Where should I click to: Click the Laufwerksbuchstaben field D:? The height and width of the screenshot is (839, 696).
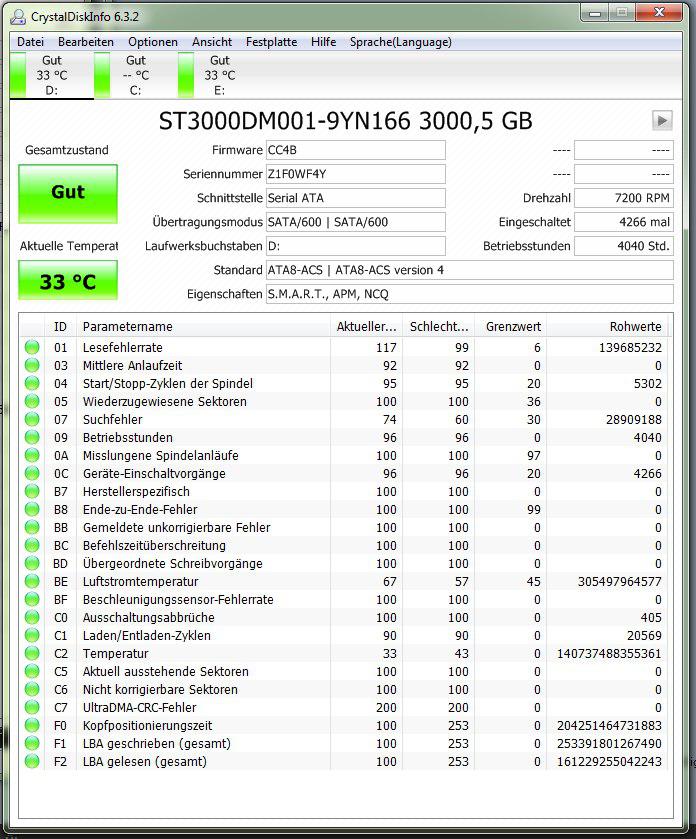pyautogui.click(x=356, y=246)
